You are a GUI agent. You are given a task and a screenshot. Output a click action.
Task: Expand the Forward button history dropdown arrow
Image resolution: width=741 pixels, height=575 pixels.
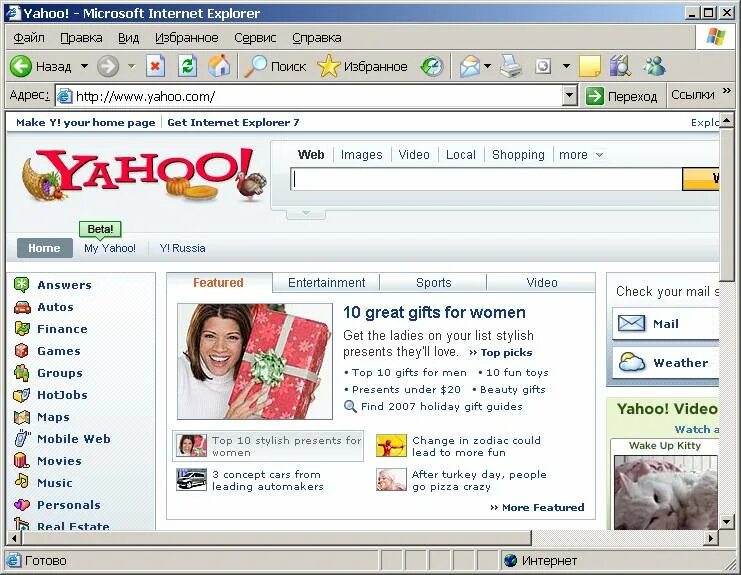[x=131, y=66]
